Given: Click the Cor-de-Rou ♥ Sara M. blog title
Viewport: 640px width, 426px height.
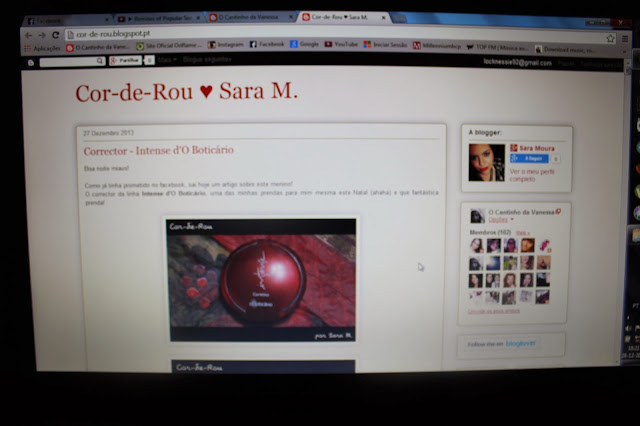Looking at the screenshot, I should 187,92.
